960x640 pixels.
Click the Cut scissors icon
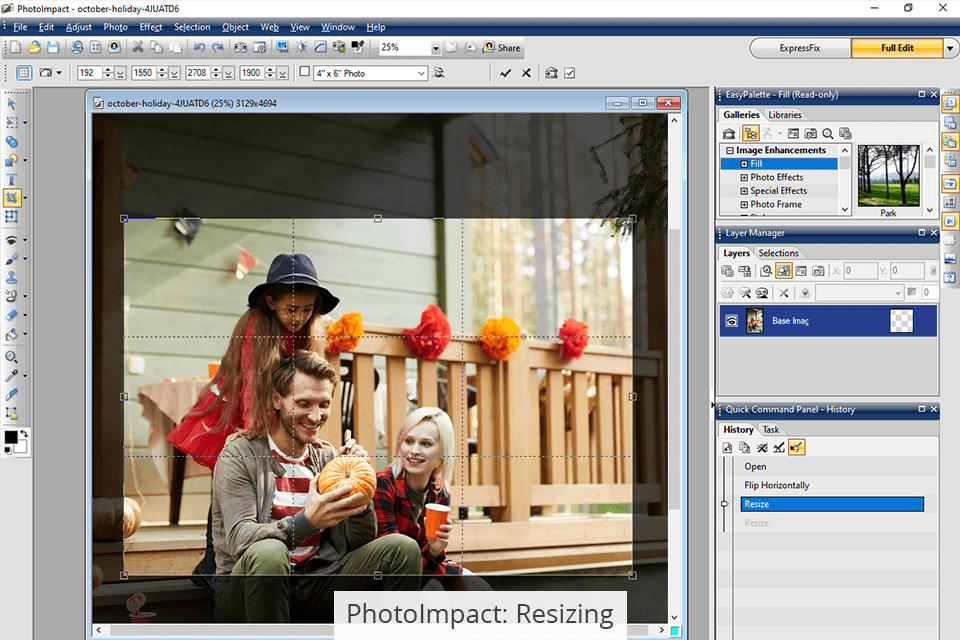coord(138,47)
